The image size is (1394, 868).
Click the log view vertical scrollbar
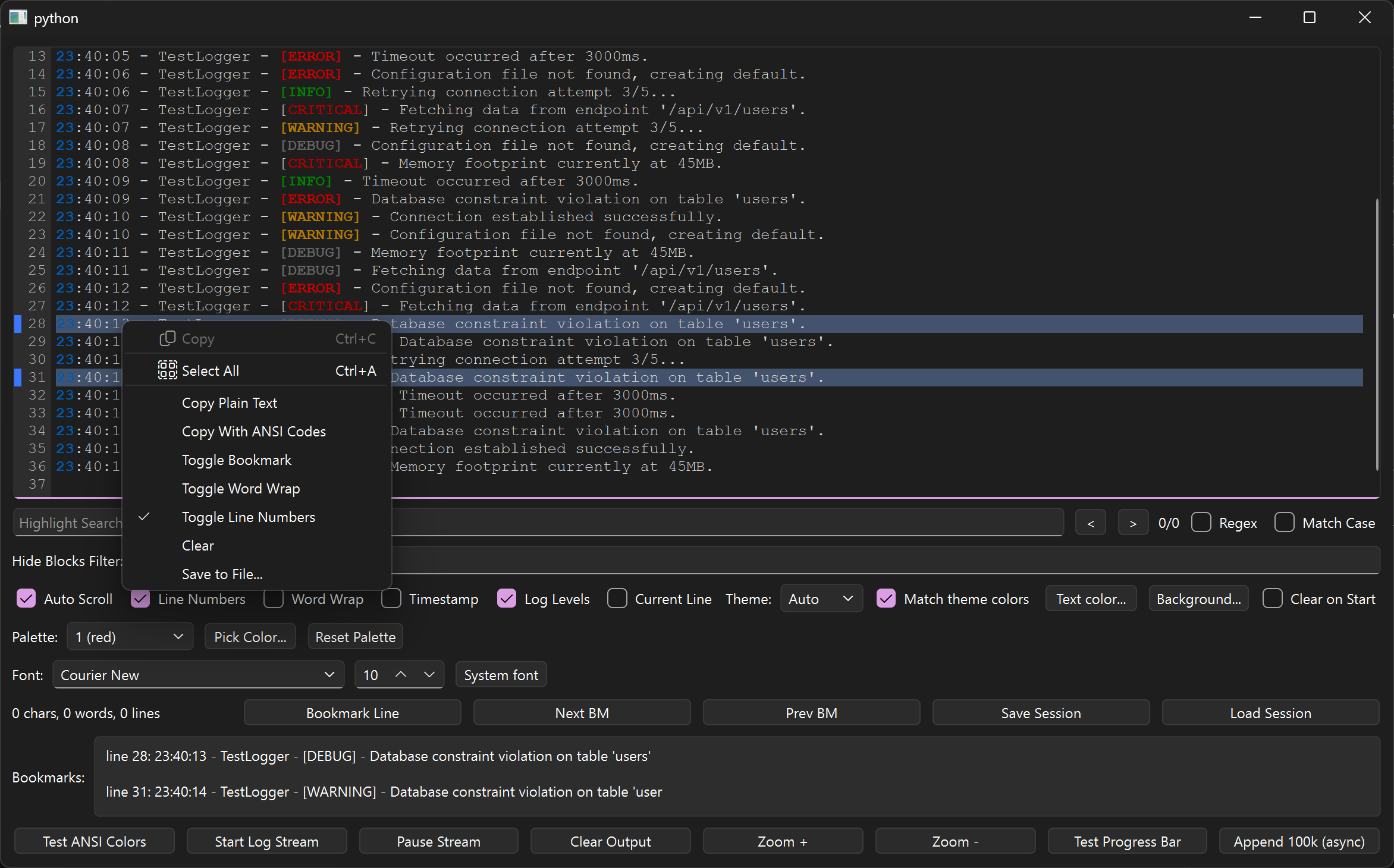1377,334
